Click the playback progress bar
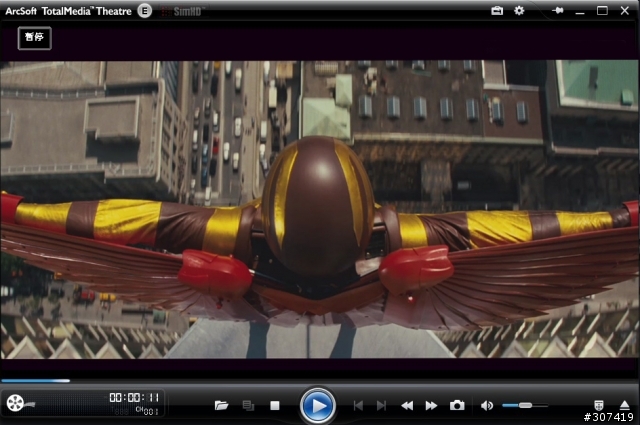640x425 pixels. coord(320,380)
